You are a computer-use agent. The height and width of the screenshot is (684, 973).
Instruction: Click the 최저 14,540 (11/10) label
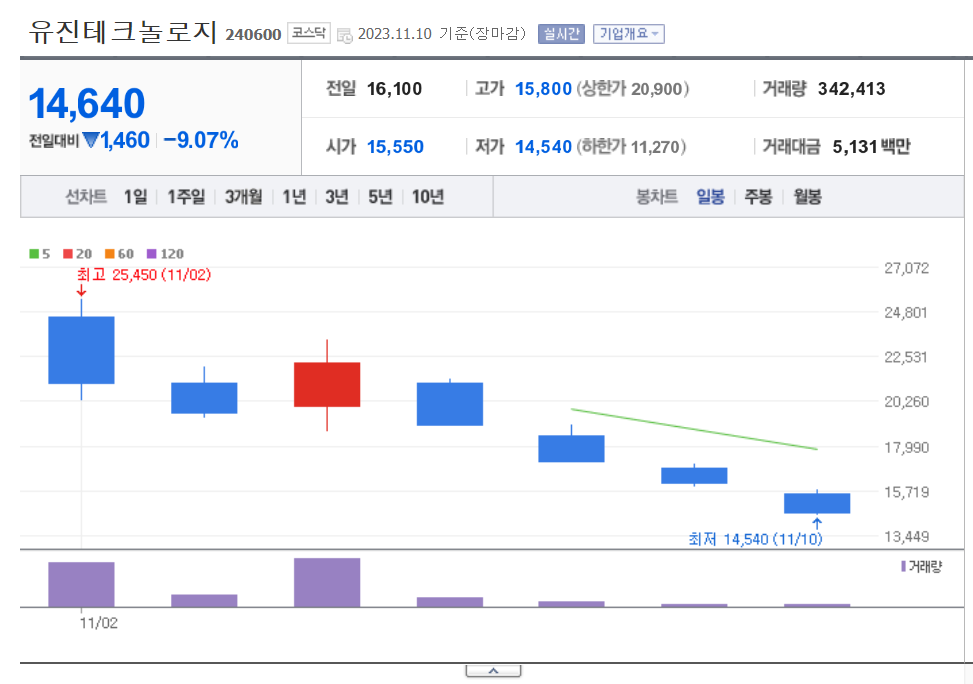(x=755, y=539)
